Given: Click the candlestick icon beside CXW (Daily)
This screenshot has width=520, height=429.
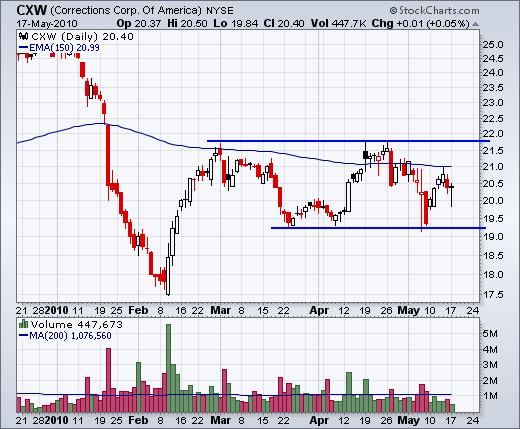Looking at the screenshot, I should click(x=23, y=36).
